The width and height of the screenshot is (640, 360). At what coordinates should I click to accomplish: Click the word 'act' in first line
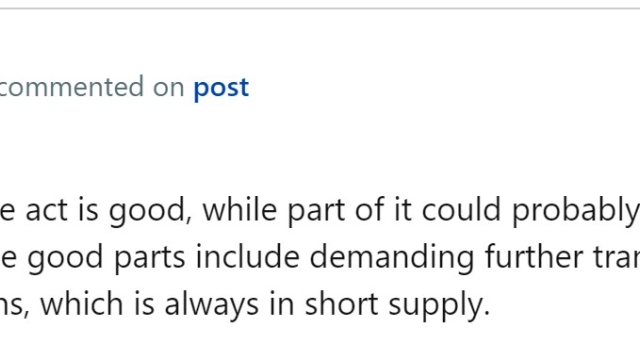(x=47, y=211)
